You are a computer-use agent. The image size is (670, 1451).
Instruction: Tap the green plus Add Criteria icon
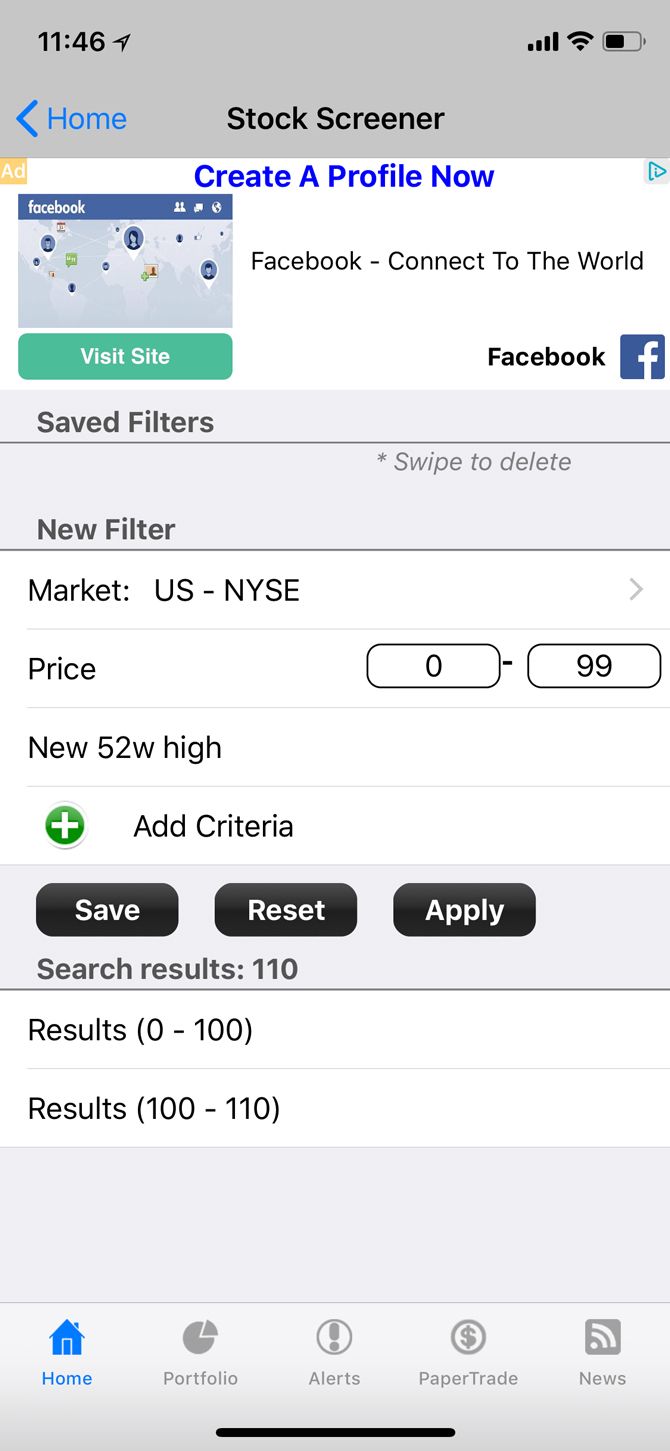coord(65,826)
